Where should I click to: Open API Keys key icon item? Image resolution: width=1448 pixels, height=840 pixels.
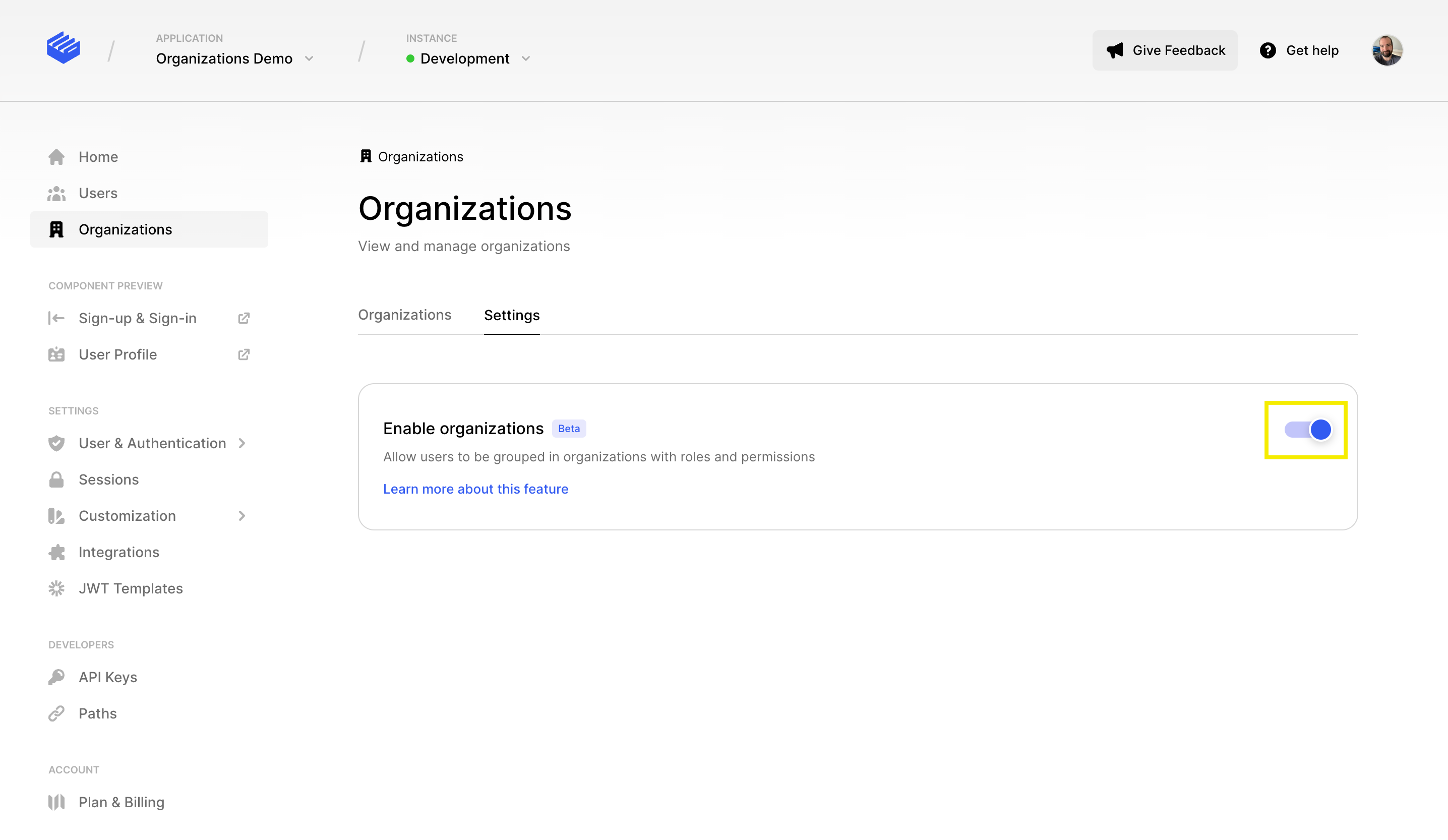pos(107,677)
